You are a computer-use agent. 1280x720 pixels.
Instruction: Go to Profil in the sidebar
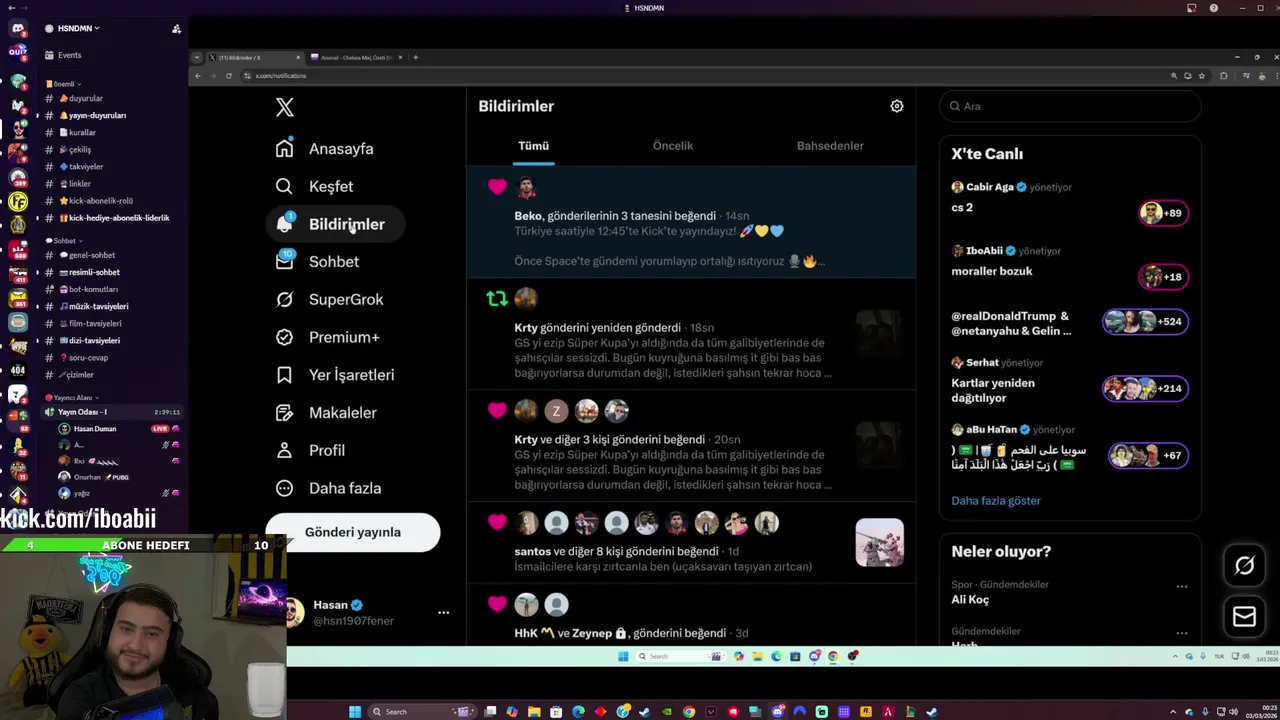[x=312, y=450]
